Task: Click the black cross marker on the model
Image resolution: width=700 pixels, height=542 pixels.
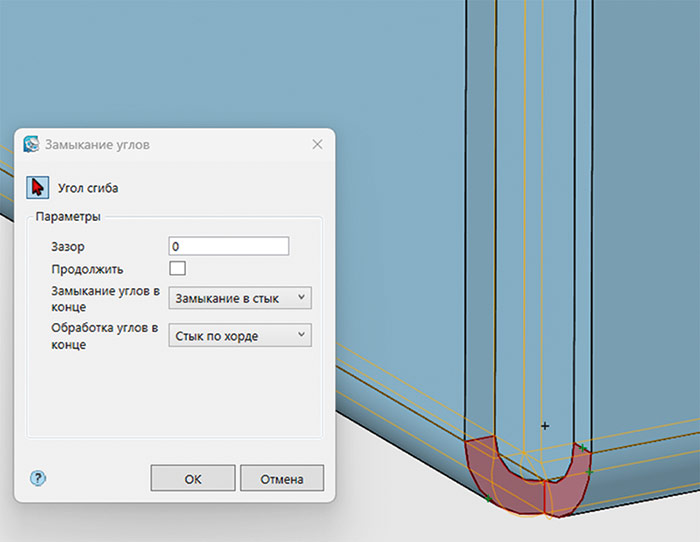Action: coord(545,426)
